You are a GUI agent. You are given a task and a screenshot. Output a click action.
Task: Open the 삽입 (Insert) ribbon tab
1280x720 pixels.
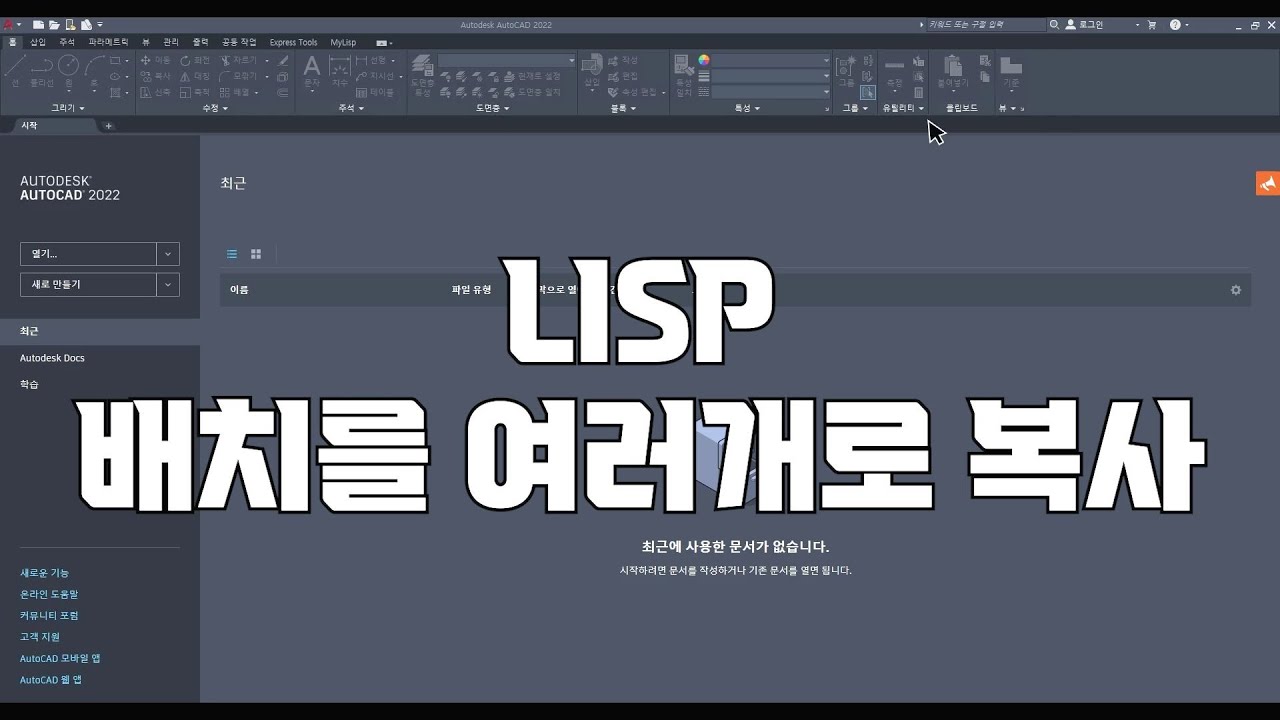pos(38,42)
